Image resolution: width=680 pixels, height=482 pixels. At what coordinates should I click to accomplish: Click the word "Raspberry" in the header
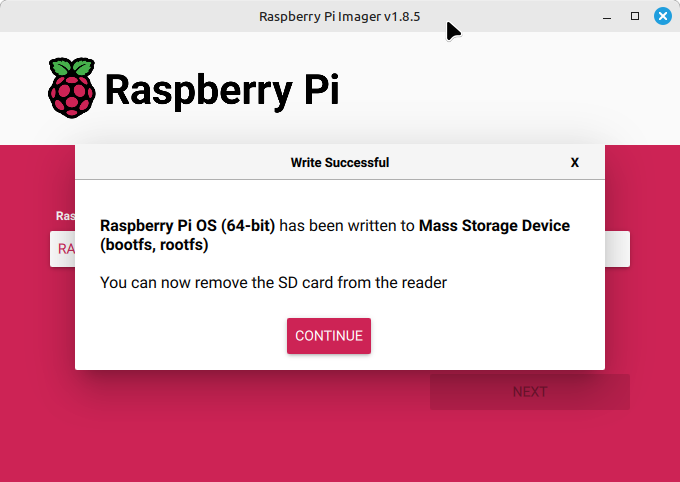tap(199, 91)
